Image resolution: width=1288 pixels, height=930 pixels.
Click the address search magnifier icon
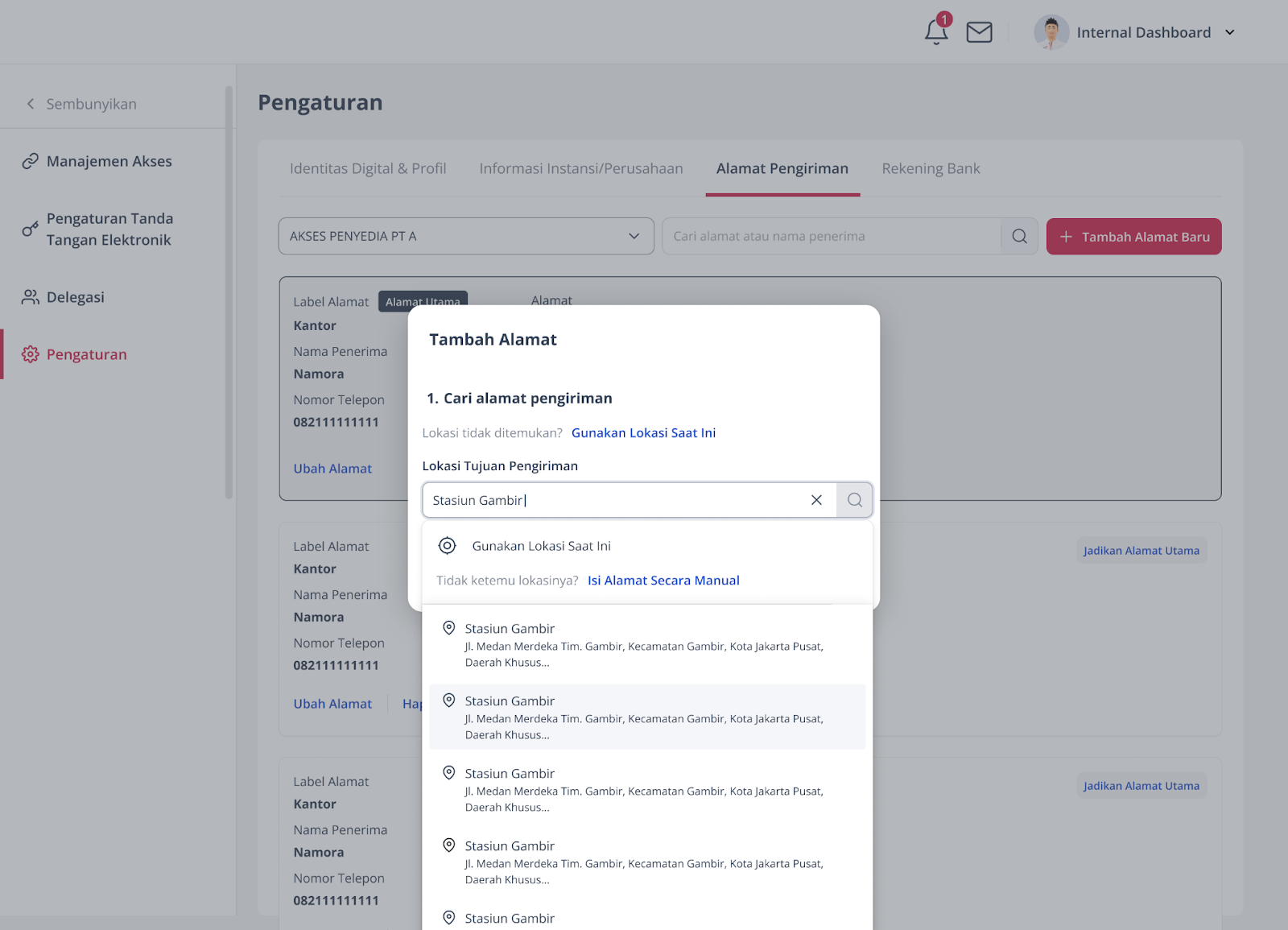tap(1020, 236)
